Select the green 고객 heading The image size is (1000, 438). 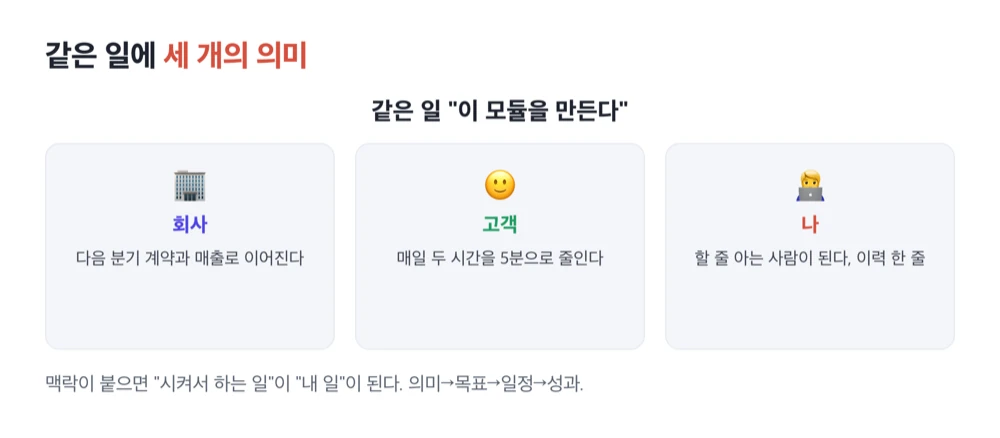click(x=499, y=224)
